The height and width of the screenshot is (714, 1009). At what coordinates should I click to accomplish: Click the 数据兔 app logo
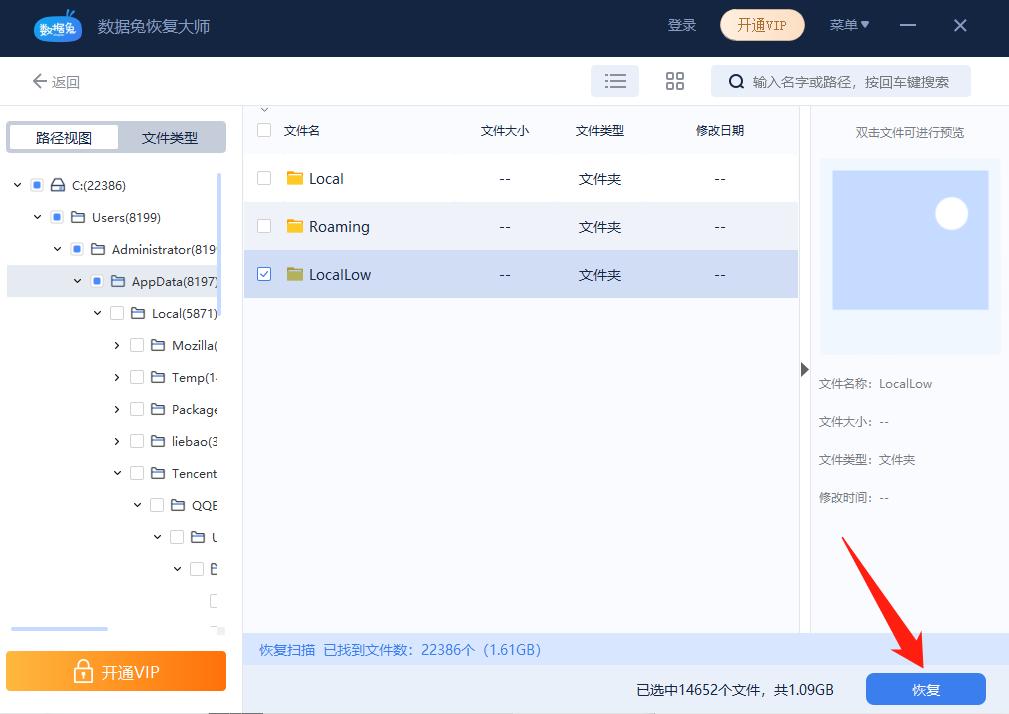57,27
